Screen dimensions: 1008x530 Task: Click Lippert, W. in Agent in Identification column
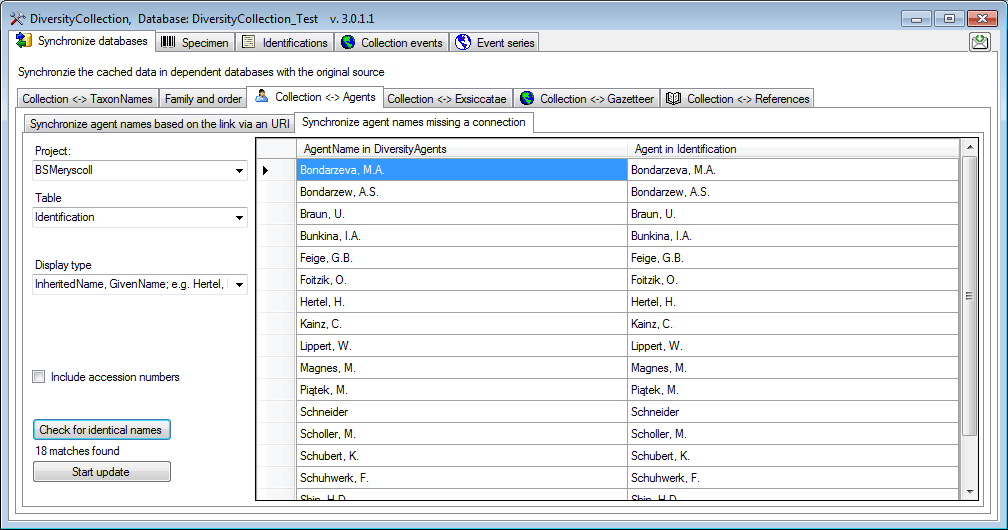793,346
